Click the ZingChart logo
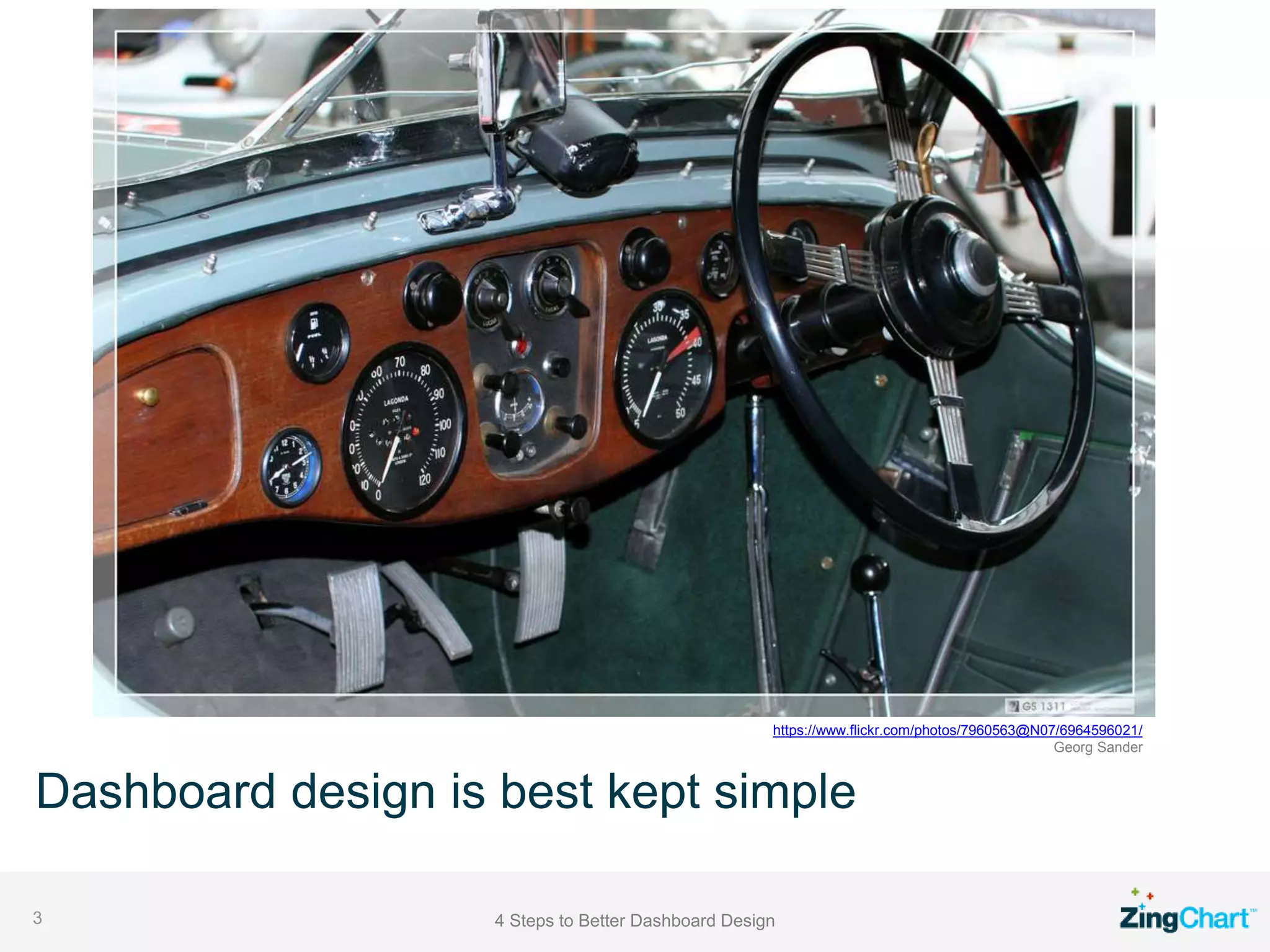Image resolution: width=1270 pixels, height=952 pixels. [1188, 910]
